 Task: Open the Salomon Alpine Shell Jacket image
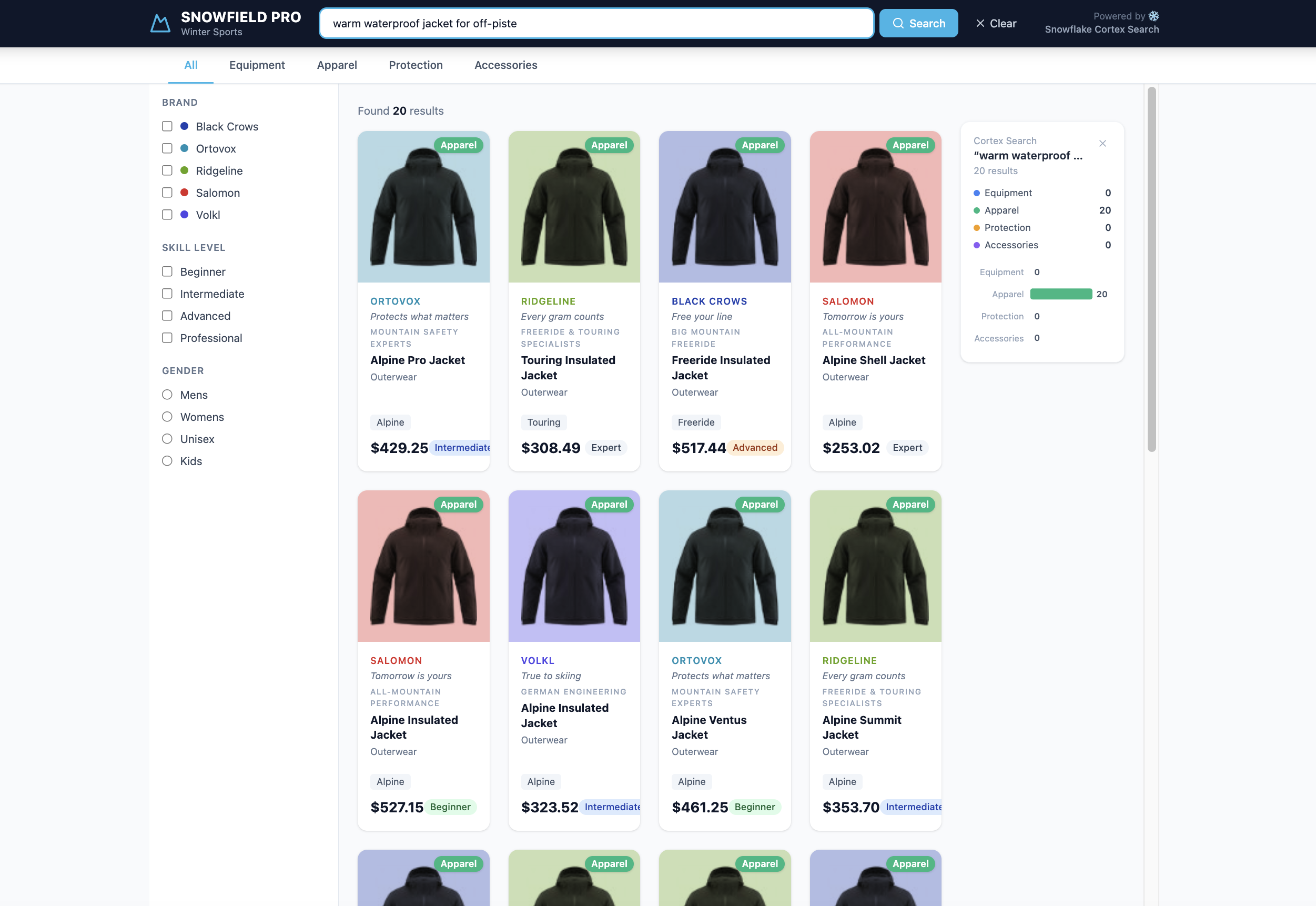[x=875, y=207]
